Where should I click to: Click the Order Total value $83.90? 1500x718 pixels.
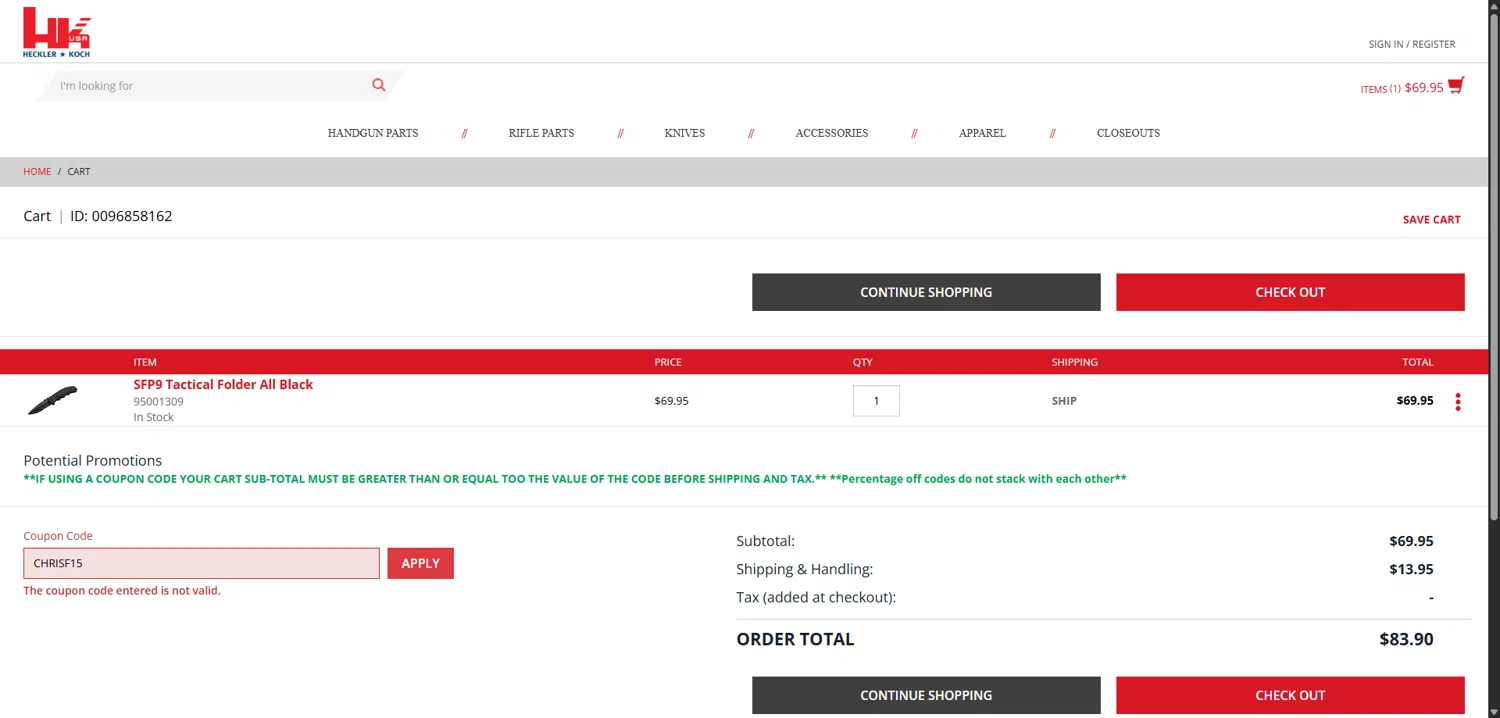[1406, 639]
